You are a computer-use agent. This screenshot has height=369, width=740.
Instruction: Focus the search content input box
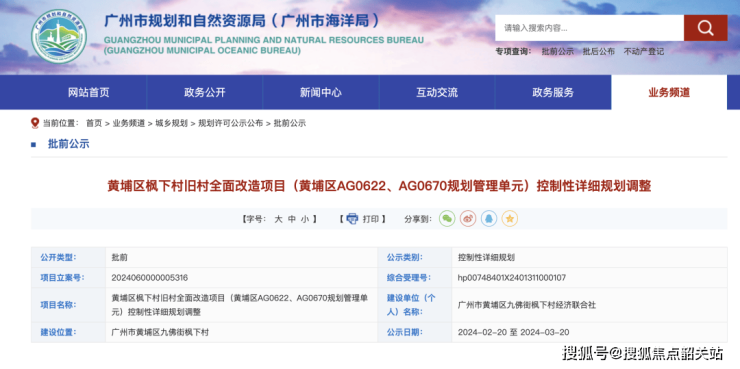[589, 28]
